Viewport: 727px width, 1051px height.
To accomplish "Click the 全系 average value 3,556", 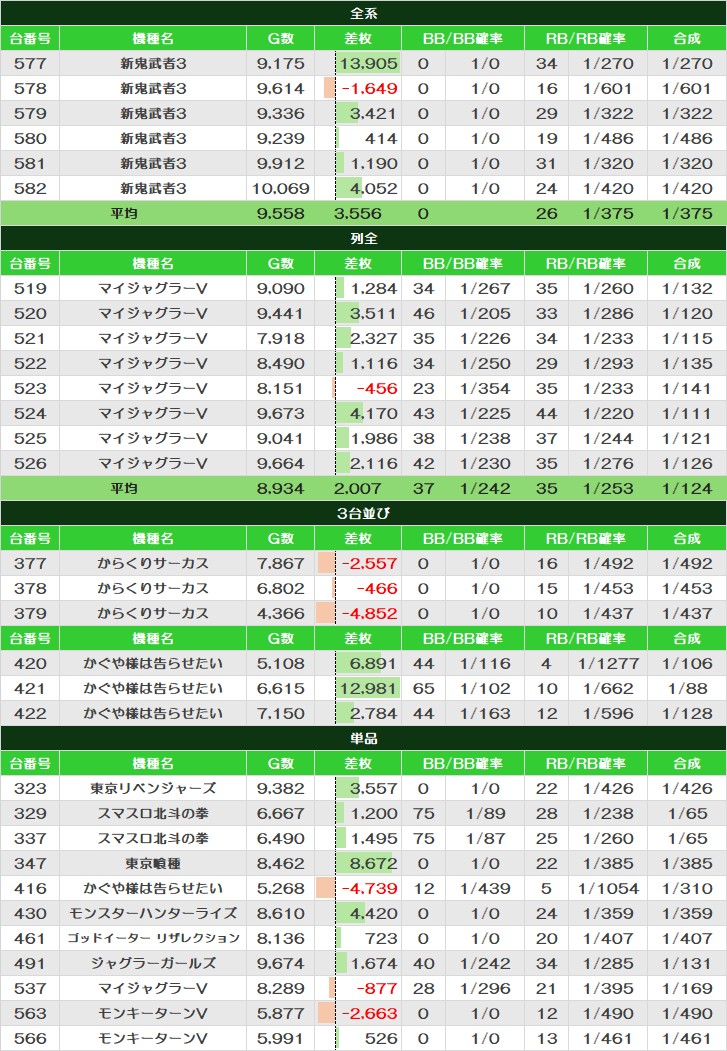I will [358, 214].
